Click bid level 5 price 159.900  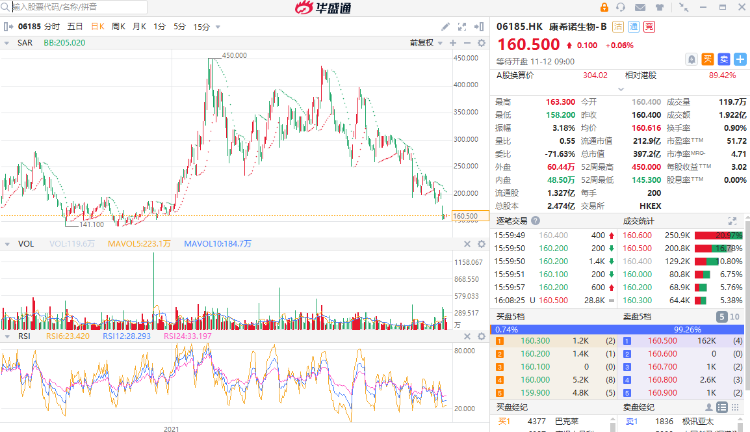[x=535, y=393]
